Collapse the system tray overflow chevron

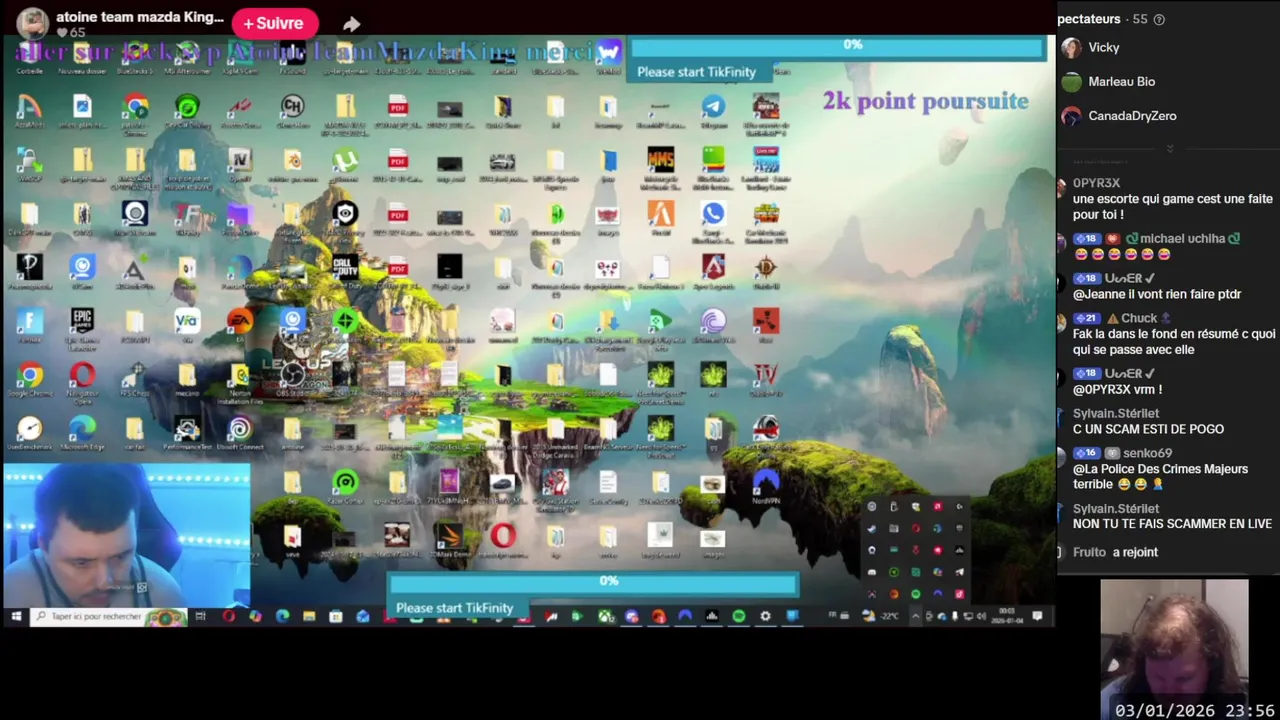(x=914, y=617)
